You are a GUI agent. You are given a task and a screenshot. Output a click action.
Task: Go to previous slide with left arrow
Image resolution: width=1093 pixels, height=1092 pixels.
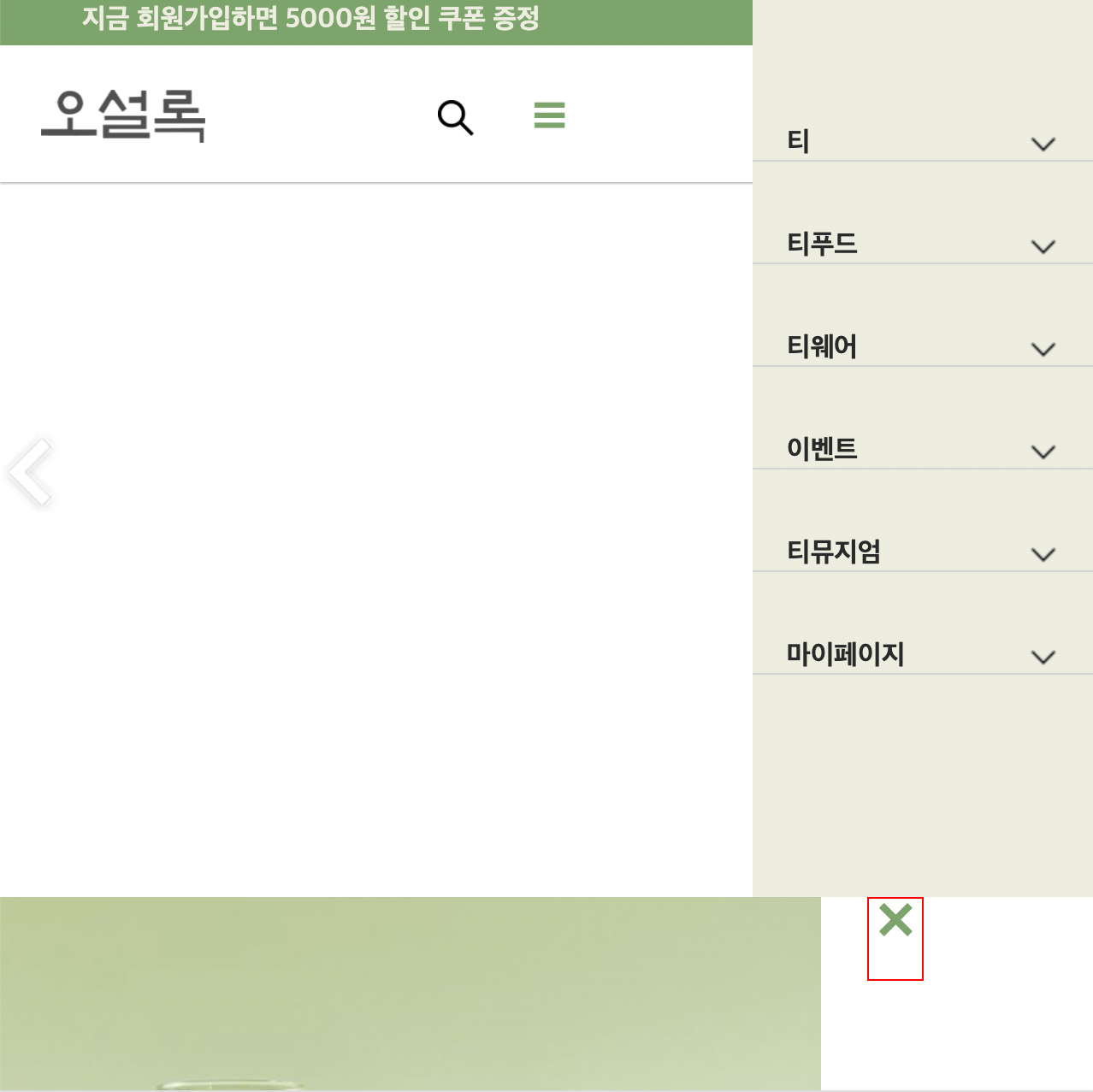tap(30, 472)
